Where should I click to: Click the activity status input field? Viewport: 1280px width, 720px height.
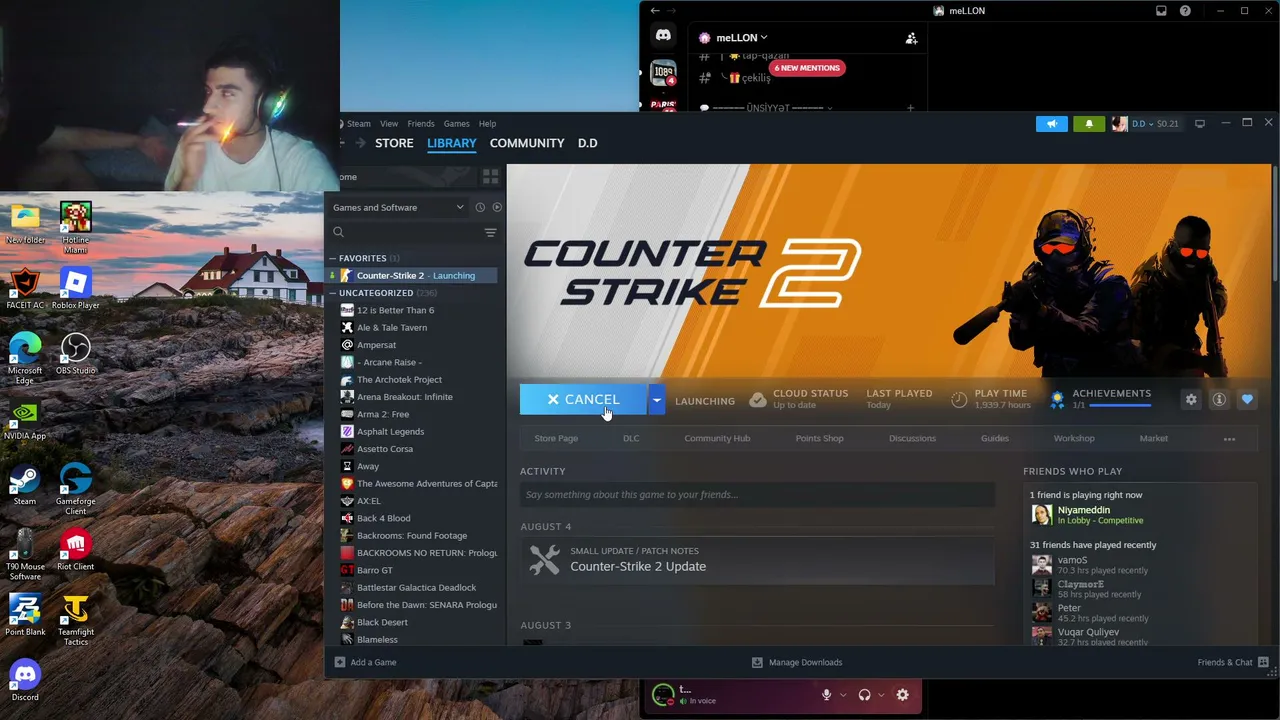tap(757, 495)
